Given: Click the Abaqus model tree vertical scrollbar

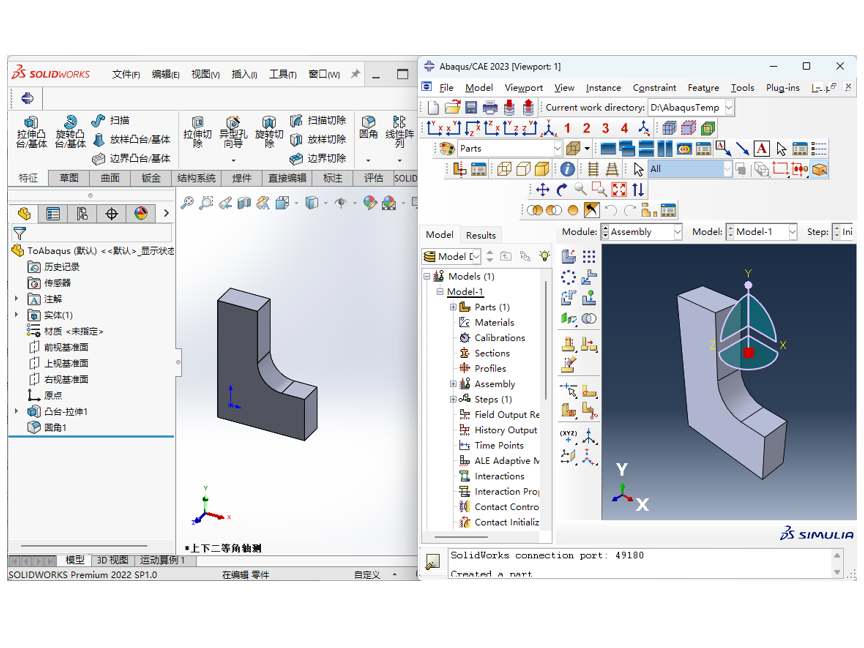Looking at the screenshot, I should 546,339.
